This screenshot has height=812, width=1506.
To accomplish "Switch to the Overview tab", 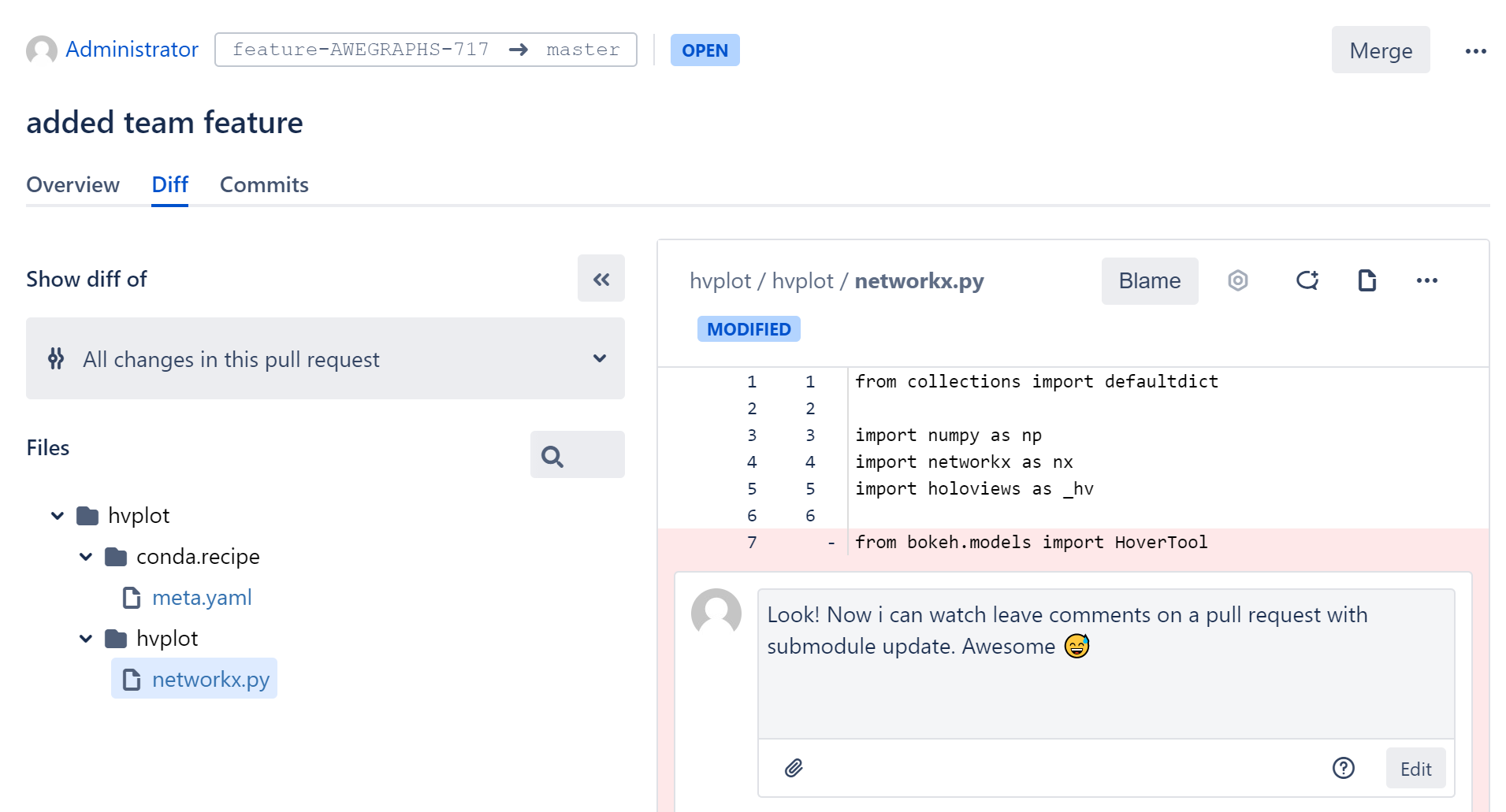I will 73,184.
